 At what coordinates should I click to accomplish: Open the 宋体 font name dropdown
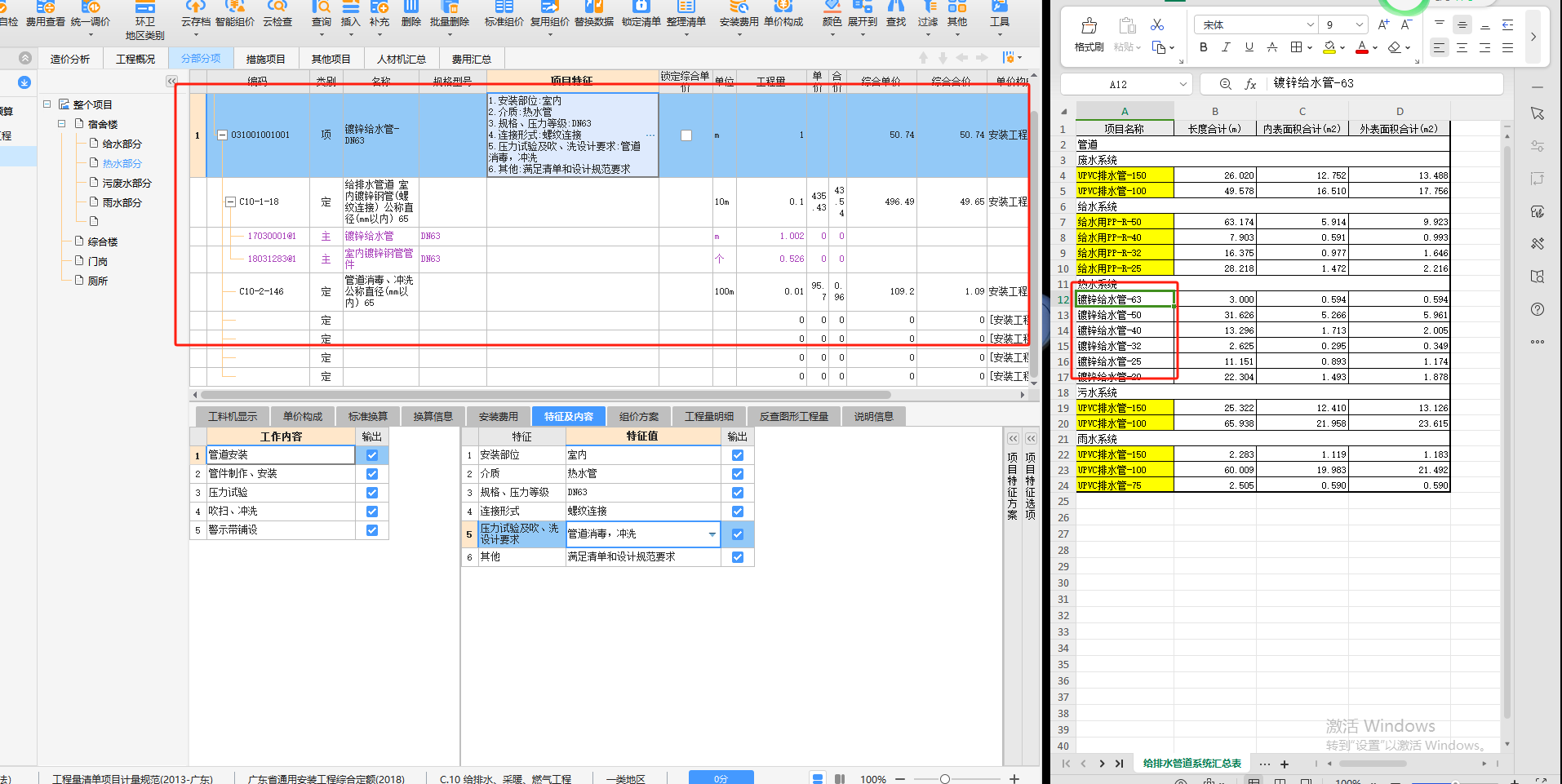[1310, 25]
